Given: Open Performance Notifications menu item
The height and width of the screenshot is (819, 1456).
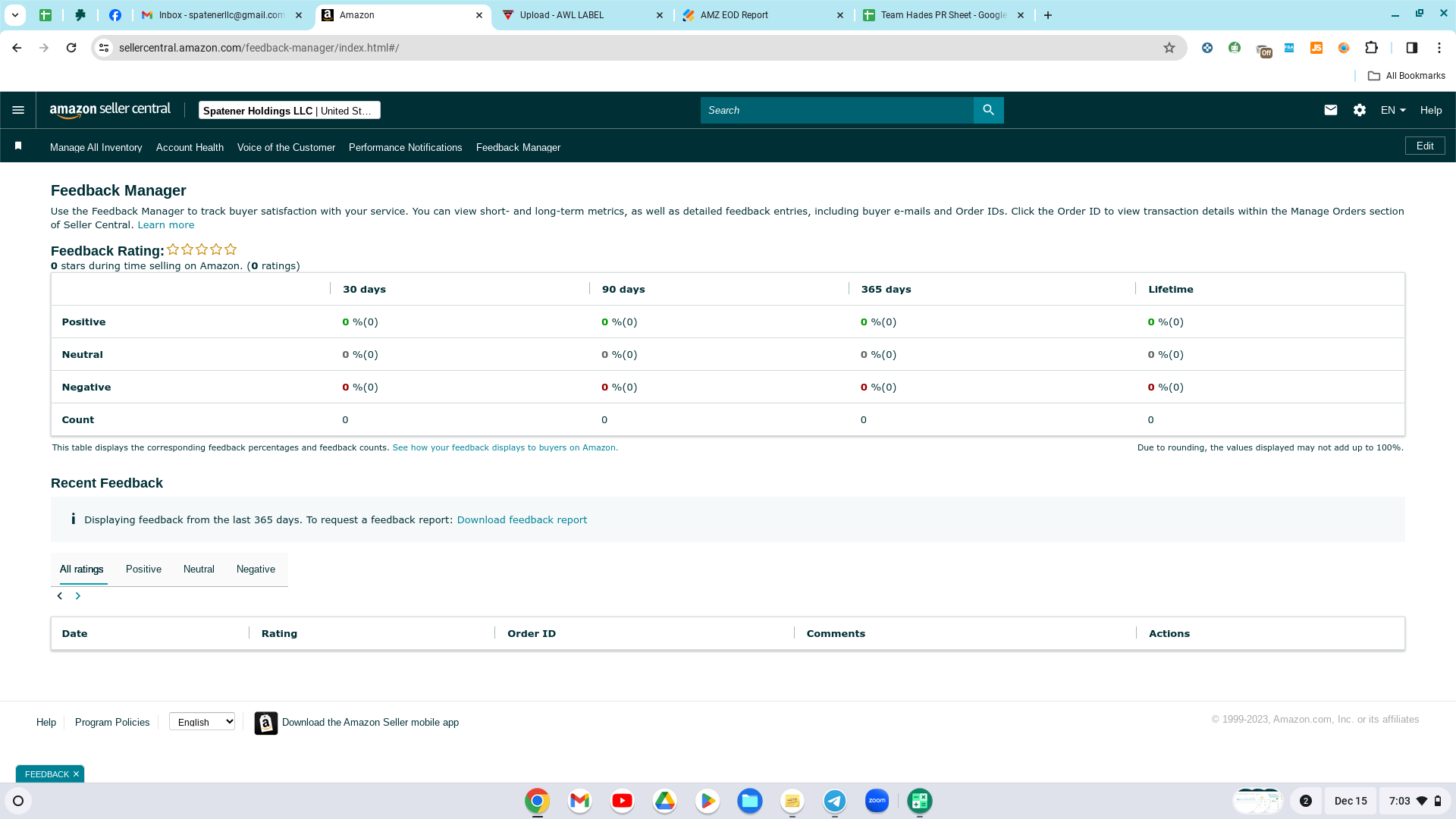Looking at the screenshot, I should [x=405, y=147].
